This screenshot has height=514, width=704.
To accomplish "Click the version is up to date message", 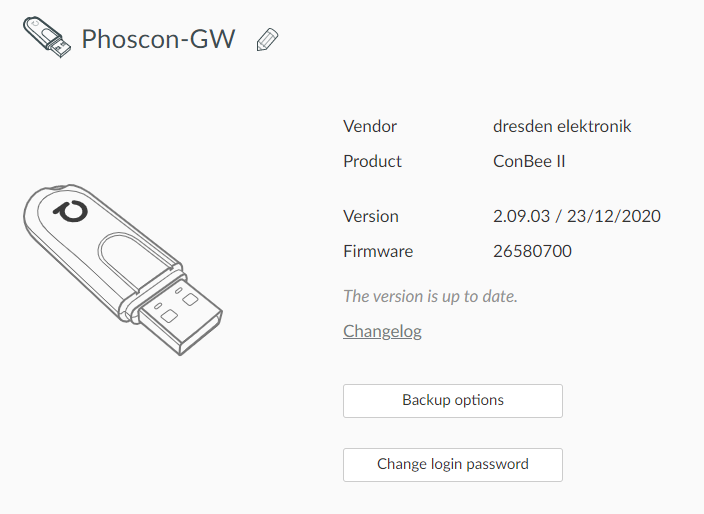I will (x=430, y=296).
